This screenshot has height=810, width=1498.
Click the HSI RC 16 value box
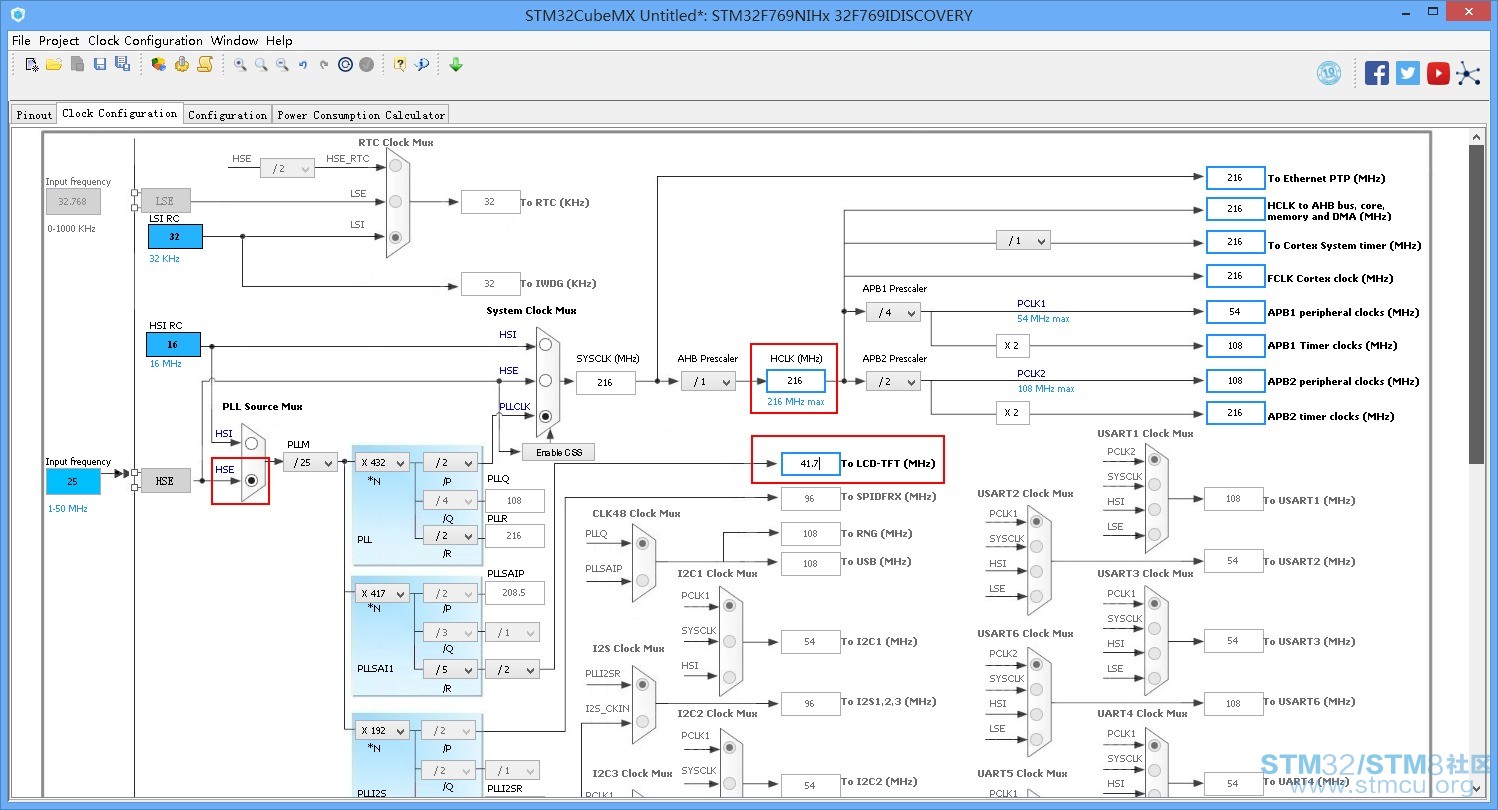174,344
